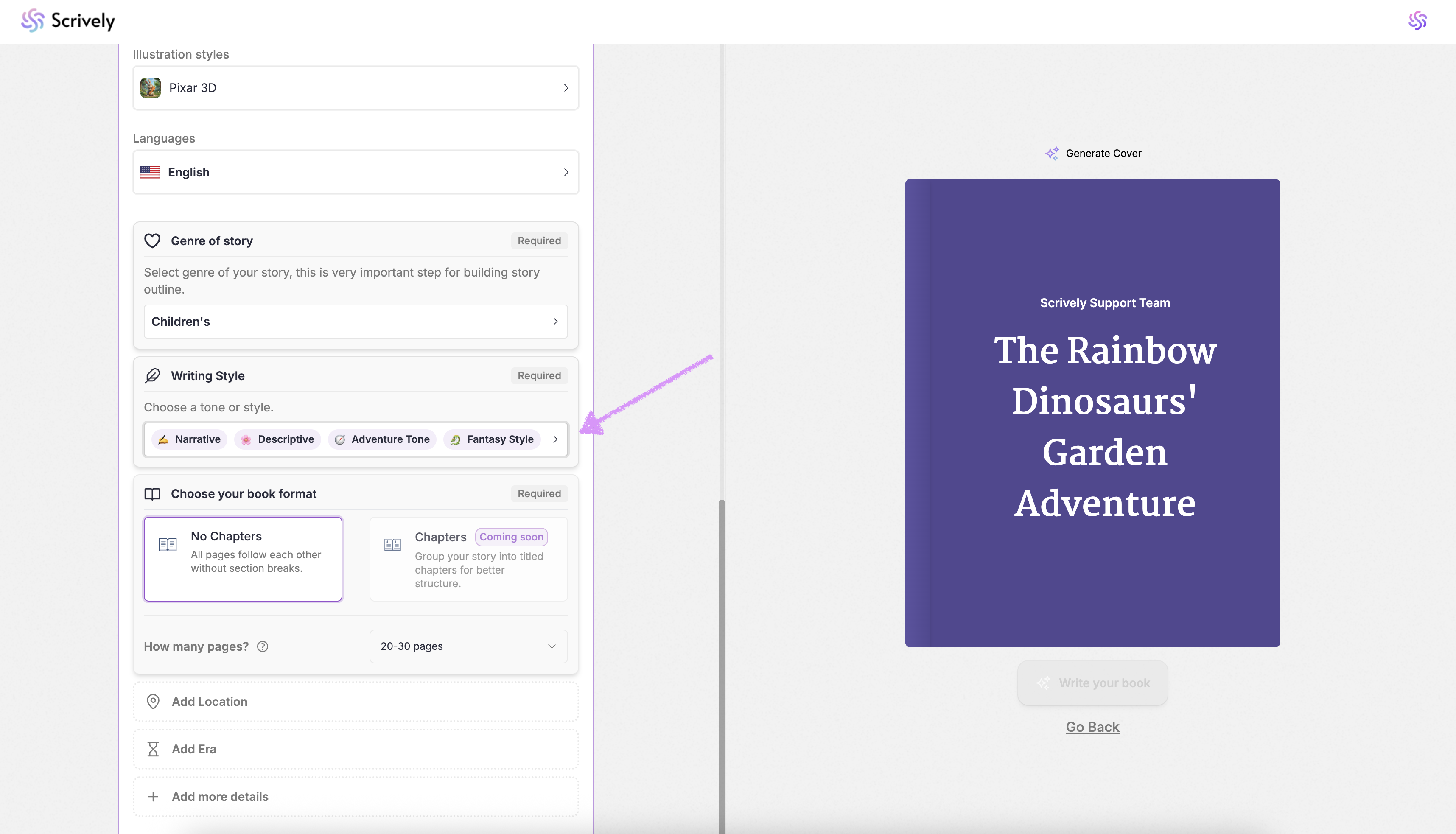This screenshot has height=834, width=1456.
Task: Click the Generate Cover sparkle icon
Action: point(1052,153)
